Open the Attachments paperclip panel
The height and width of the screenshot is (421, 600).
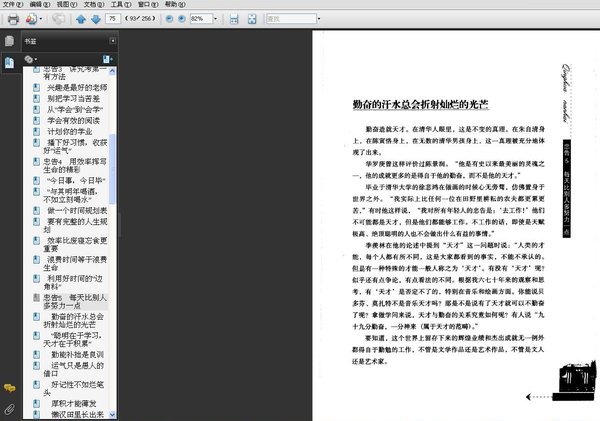9,409
